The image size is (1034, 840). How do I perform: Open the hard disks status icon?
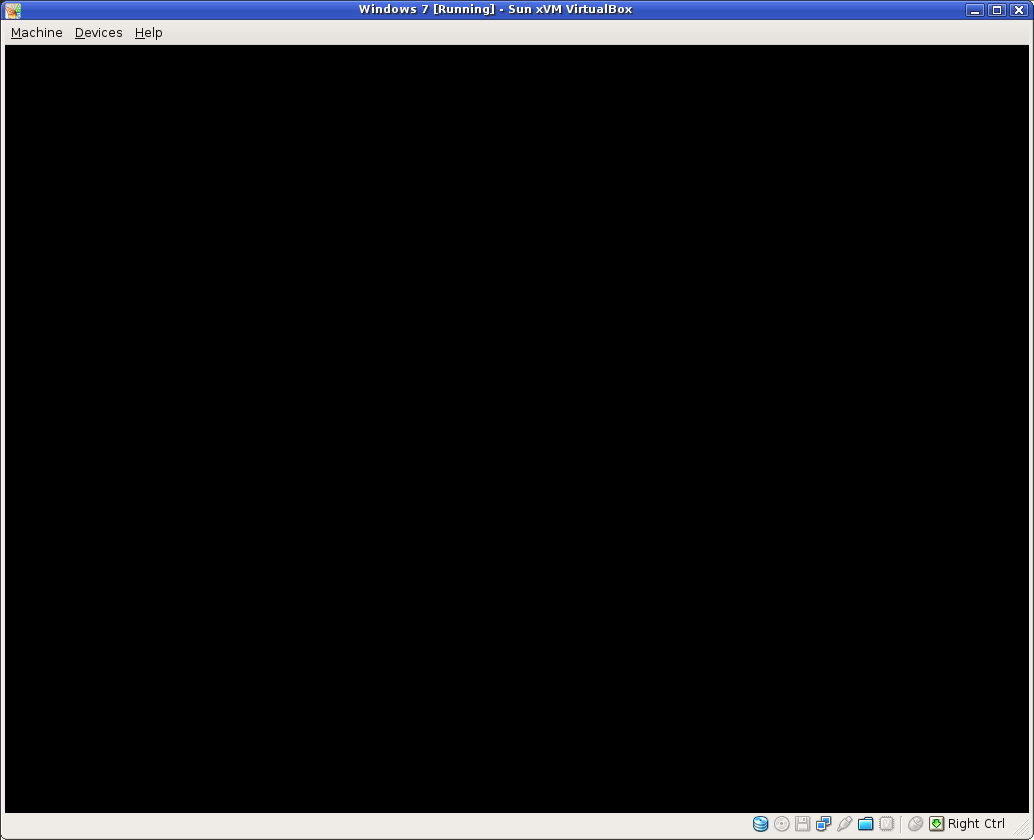coord(760,823)
